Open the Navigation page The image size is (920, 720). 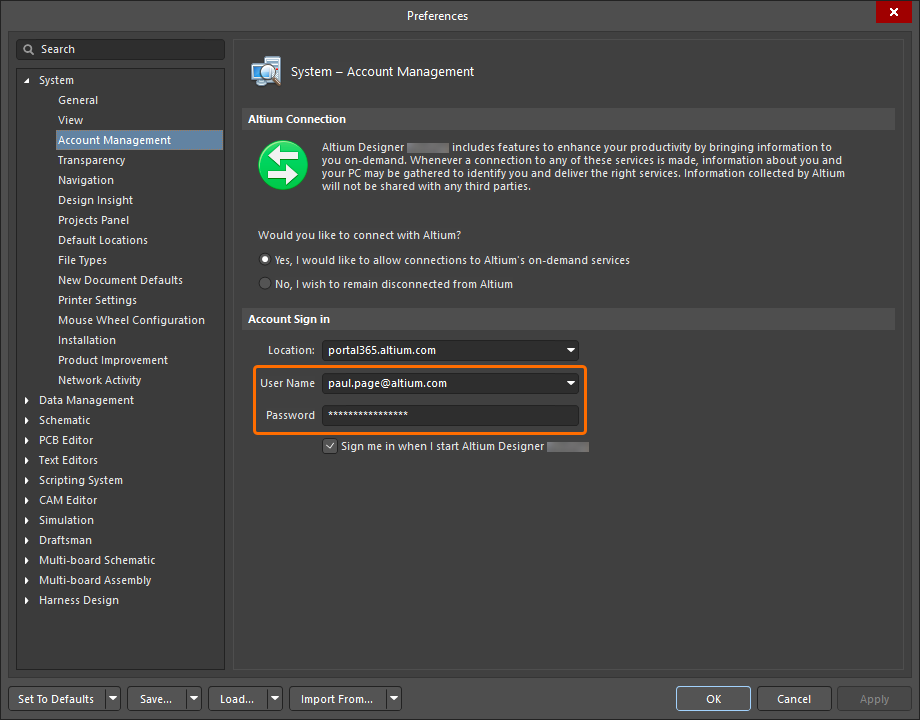(86, 180)
